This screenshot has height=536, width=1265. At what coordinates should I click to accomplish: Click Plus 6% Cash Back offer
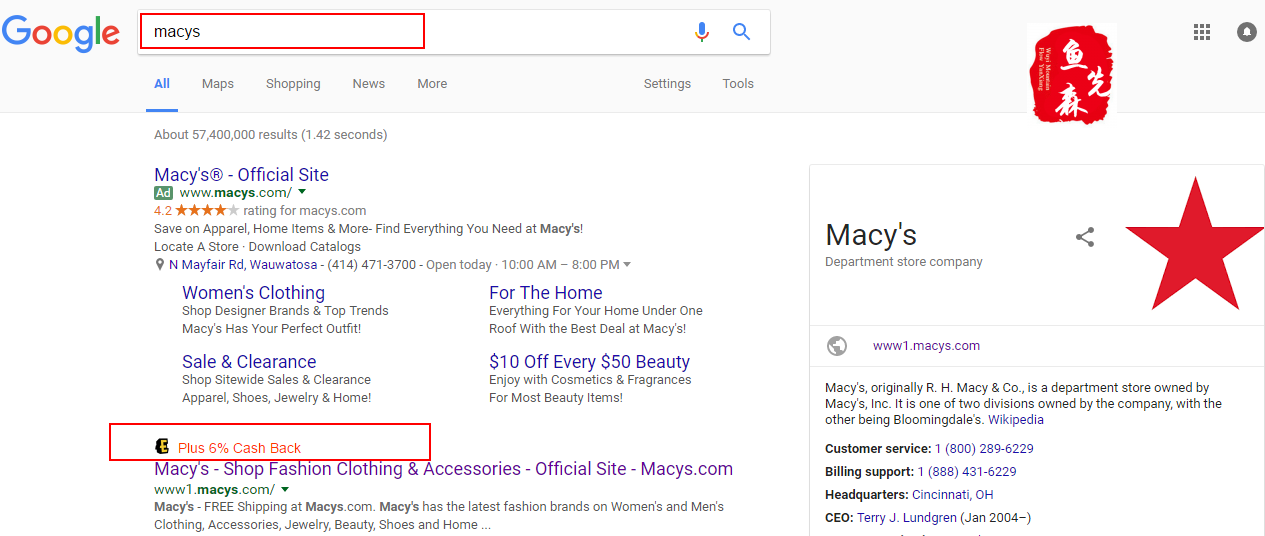(239, 448)
